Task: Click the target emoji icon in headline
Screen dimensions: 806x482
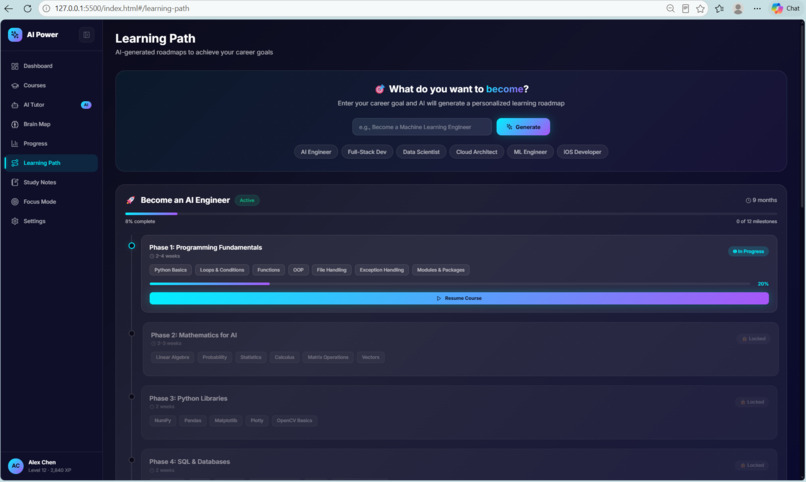Action: pyautogui.click(x=379, y=89)
